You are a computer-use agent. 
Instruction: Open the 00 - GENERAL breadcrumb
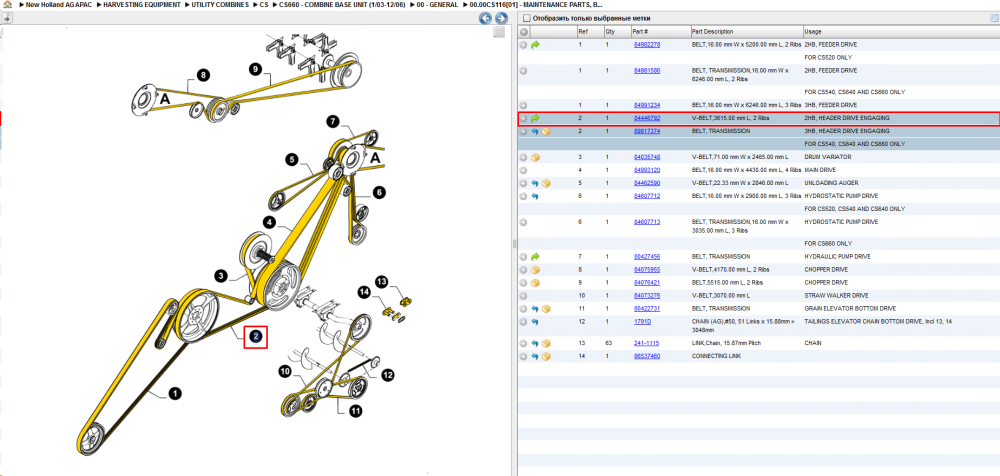tap(438, 4)
